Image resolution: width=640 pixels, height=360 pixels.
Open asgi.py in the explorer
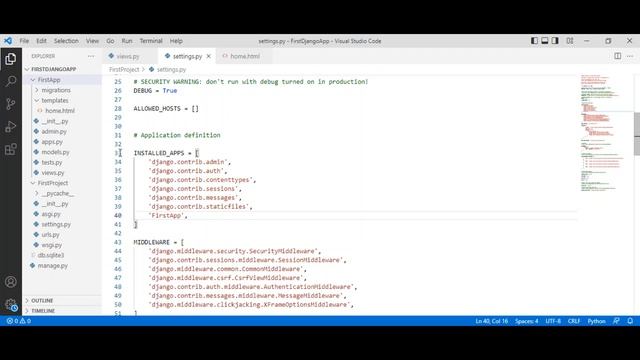(51, 214)
